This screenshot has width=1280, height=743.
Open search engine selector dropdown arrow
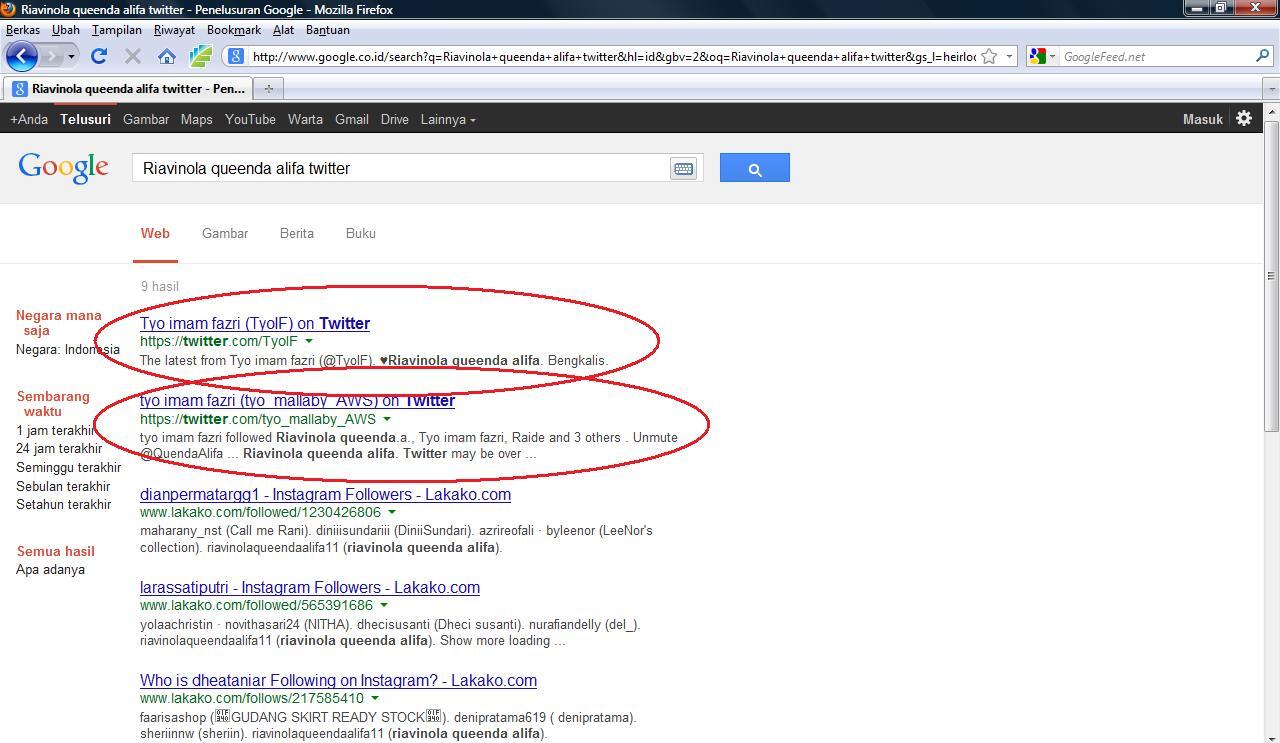1052,56
